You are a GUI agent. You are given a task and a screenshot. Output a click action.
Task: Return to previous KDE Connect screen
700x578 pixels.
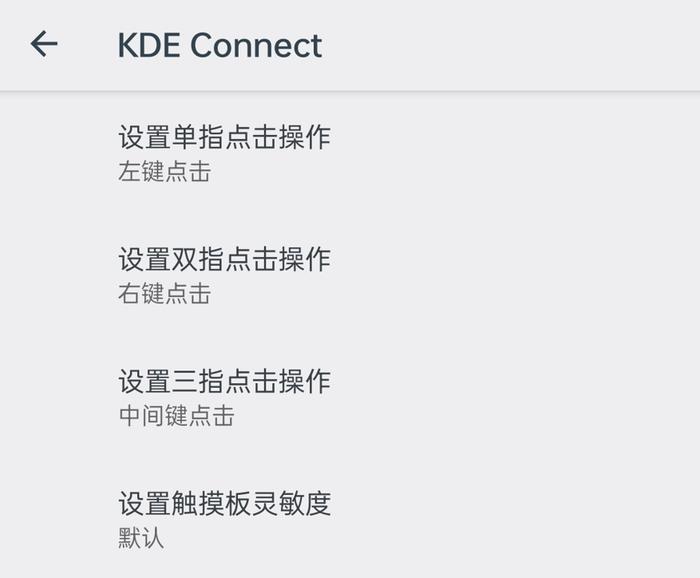click(44, 44)
